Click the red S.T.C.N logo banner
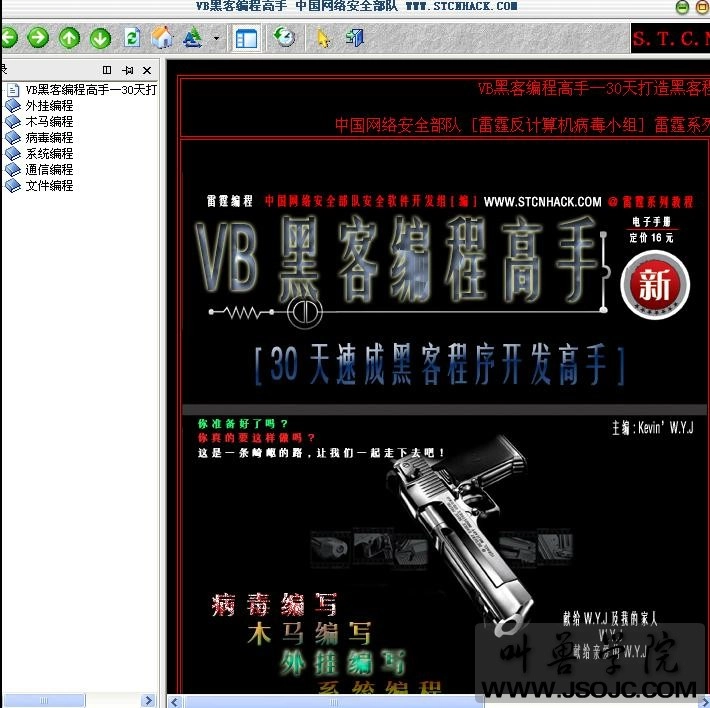This screenshot has height=708, width=710. 670,38
